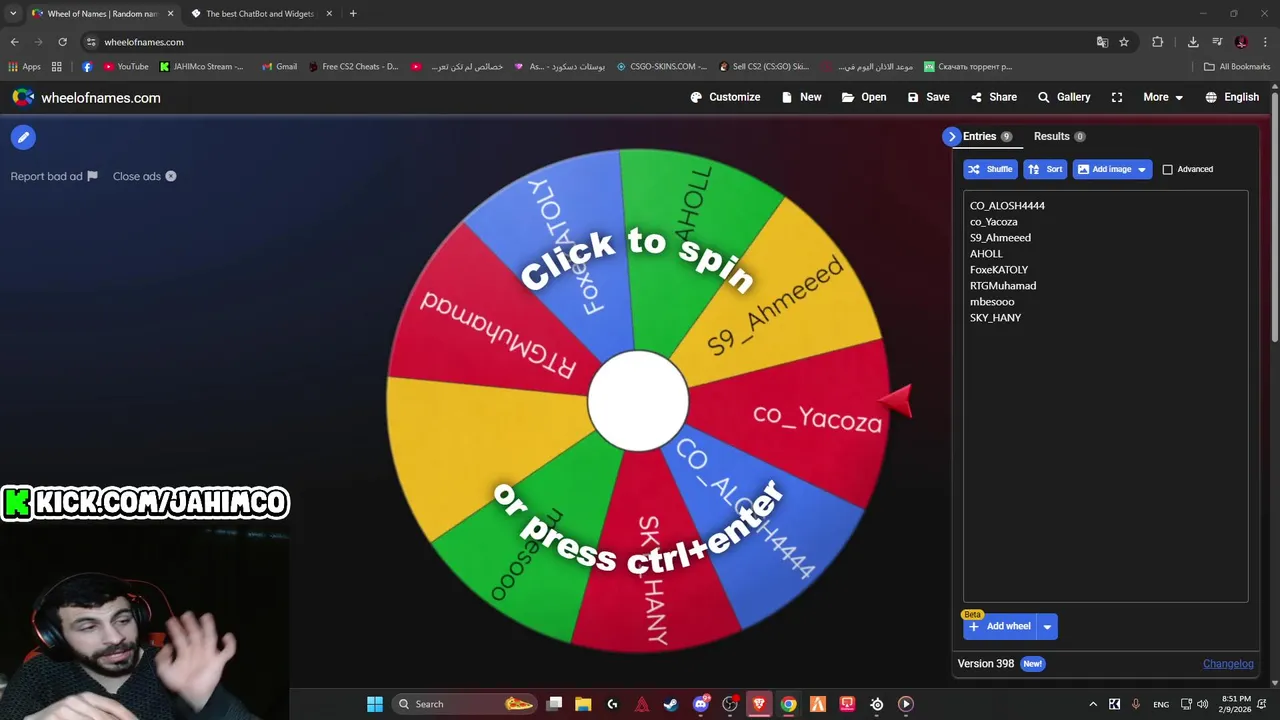This screenshot has width=1280, height=720.
Task: Open the wheel Gallery
Action: pos(1063,97)
